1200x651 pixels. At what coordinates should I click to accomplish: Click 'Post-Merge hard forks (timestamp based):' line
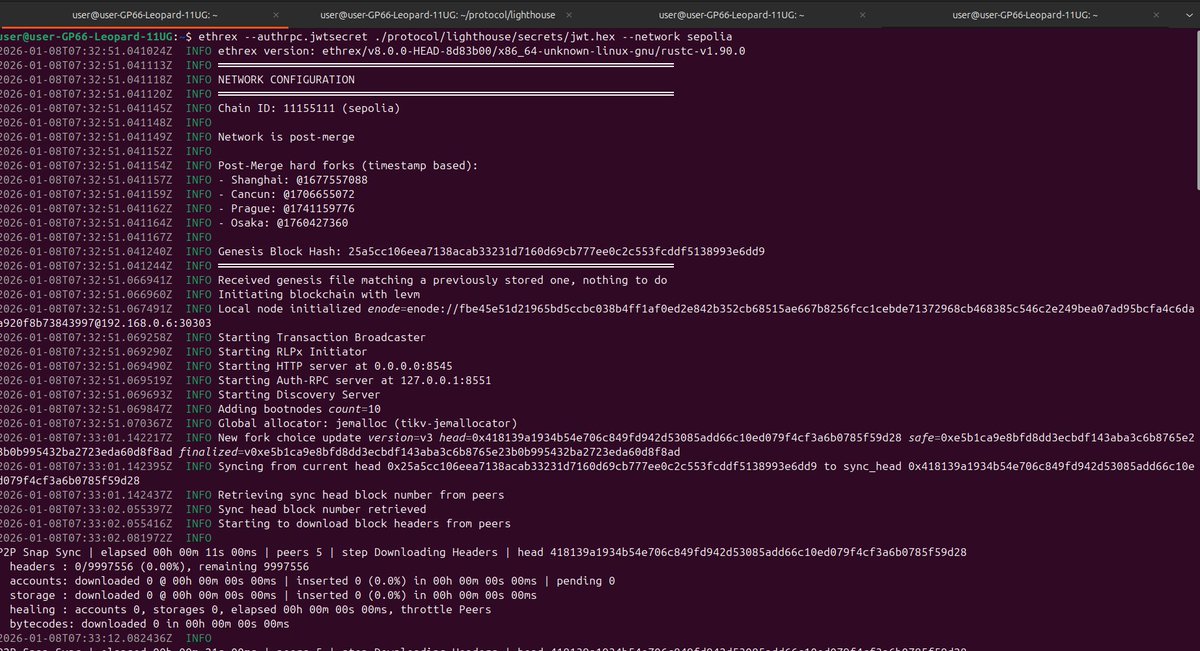(x=348, y=165)
